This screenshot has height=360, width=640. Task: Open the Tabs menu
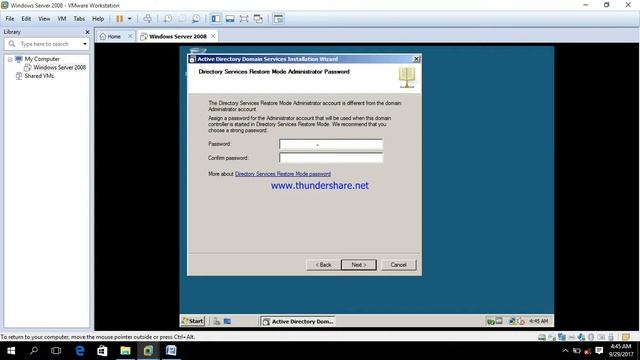pos(79,19)
